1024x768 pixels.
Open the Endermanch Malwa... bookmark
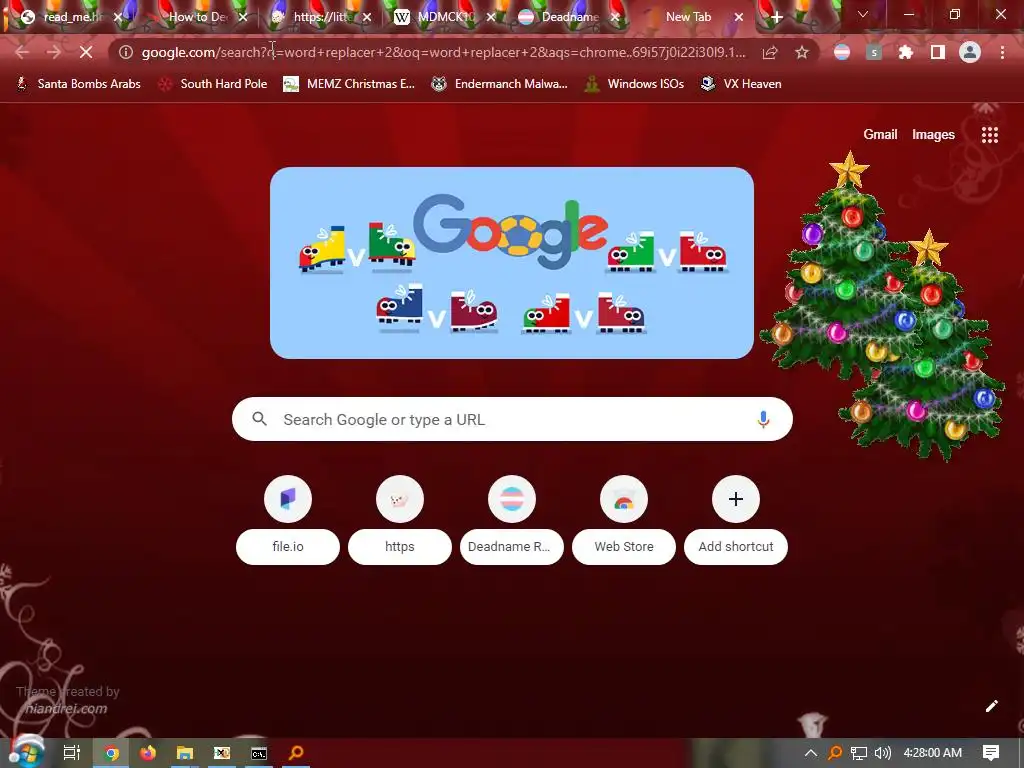pos(500,84)
